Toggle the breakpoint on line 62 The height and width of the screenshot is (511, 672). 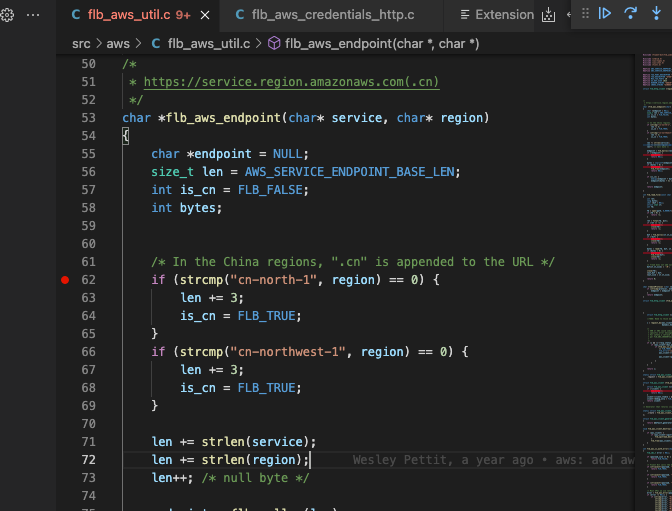pos(65,280)
